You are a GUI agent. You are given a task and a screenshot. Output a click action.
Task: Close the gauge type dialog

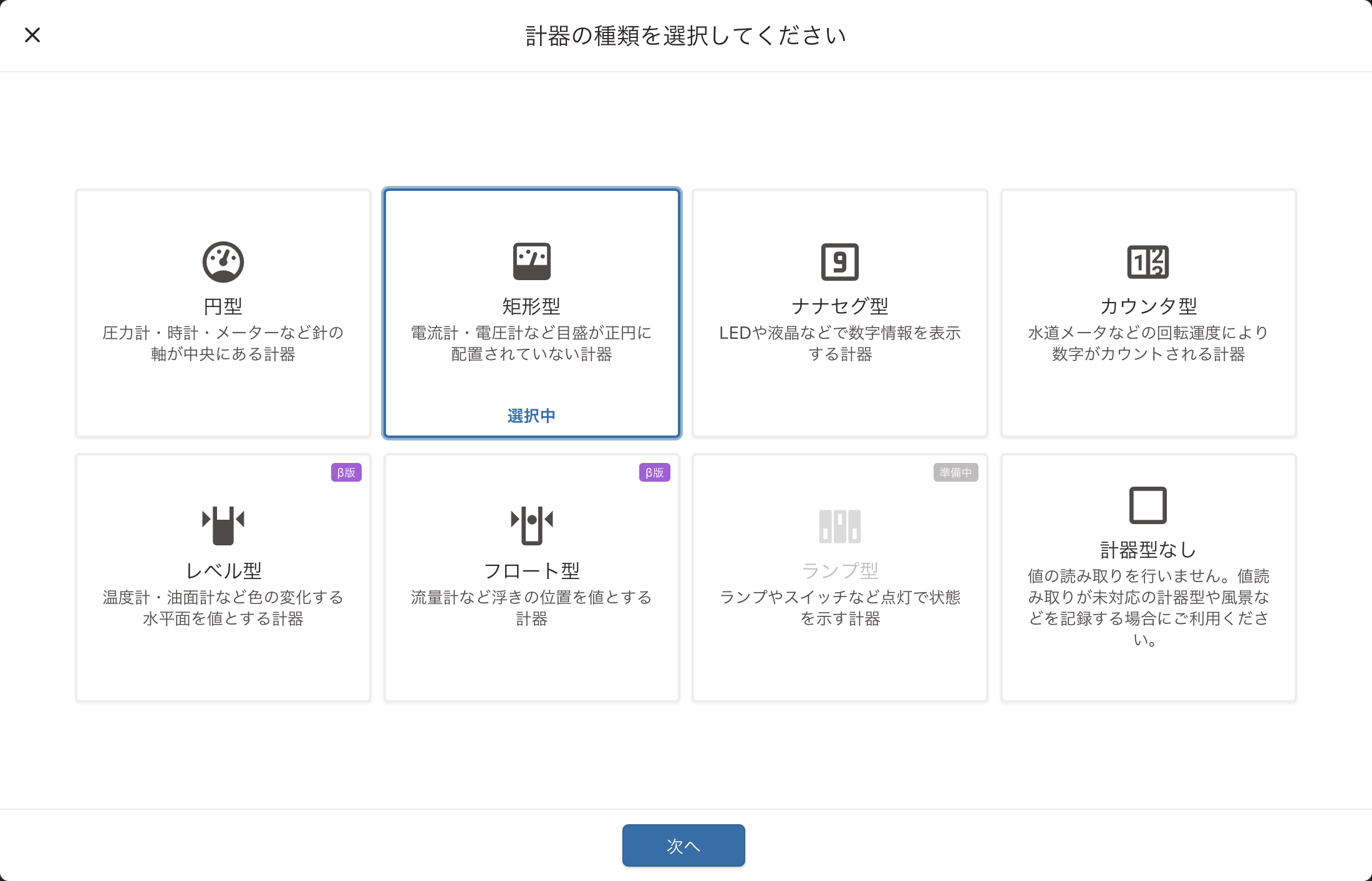coord(32,35)
